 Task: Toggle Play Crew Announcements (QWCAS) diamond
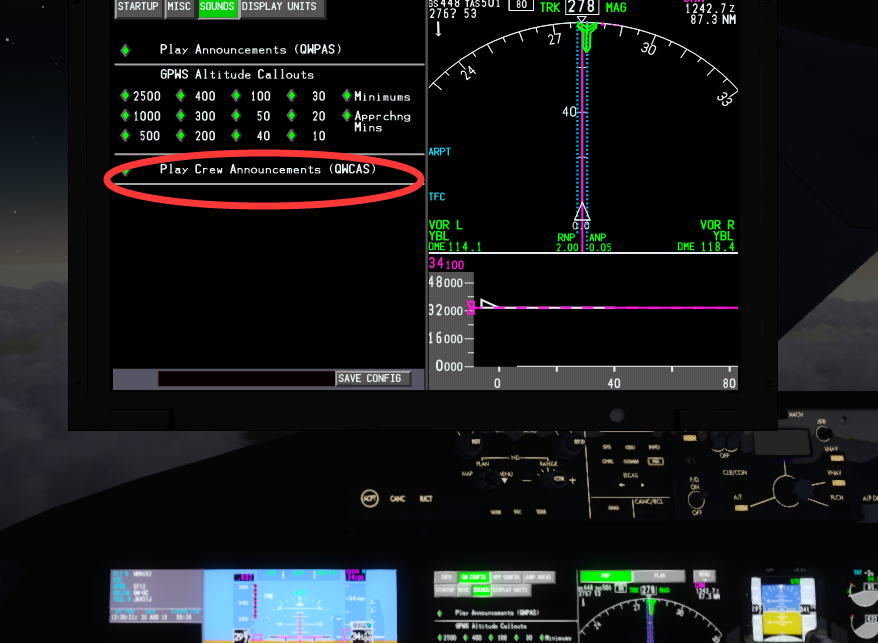[x=125, y=170]
